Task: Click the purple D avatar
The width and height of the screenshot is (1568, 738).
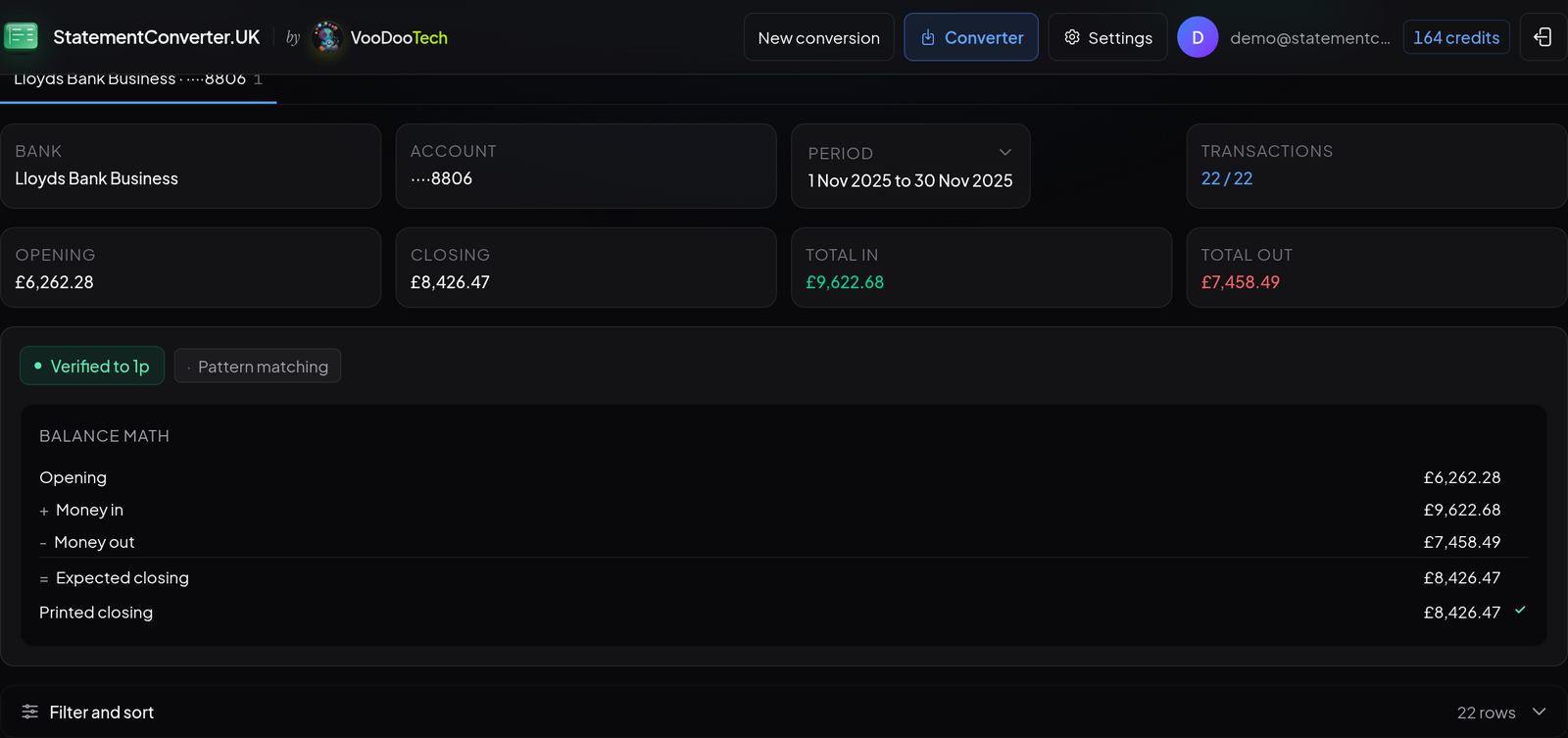Action: click(1198, 37)
